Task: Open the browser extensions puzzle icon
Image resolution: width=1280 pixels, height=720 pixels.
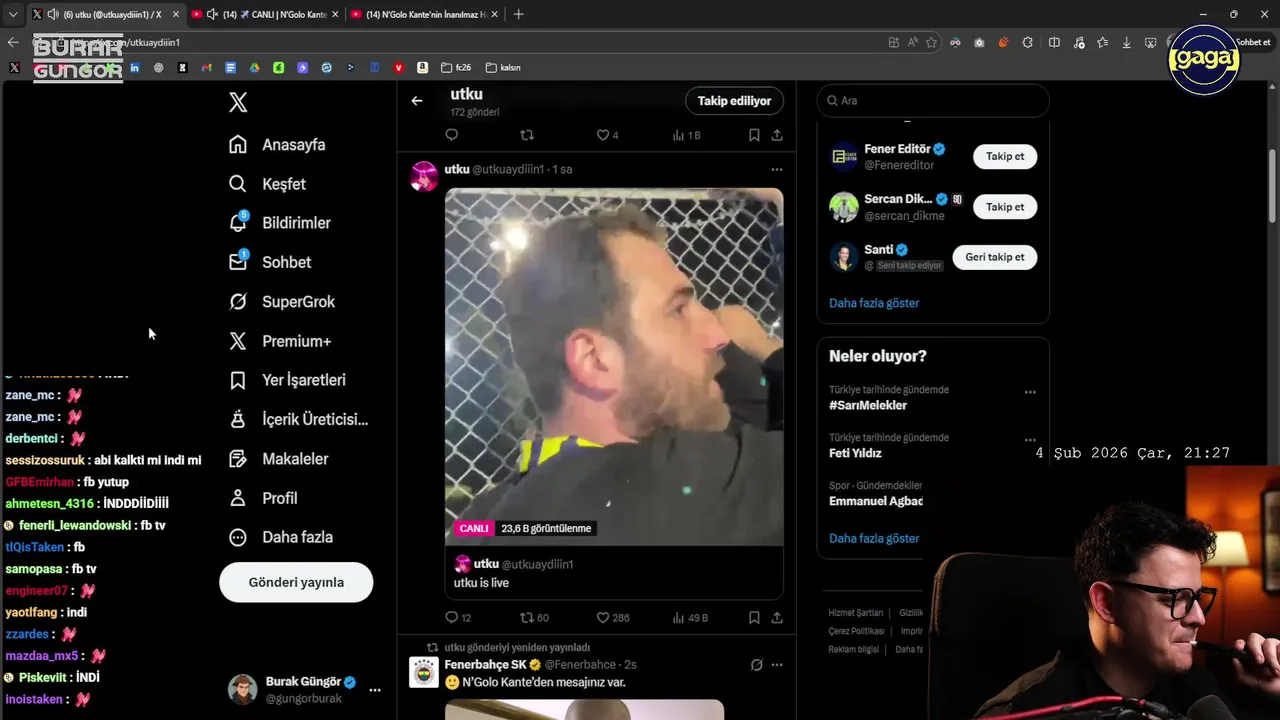Action: pyautogui.click(x=1027, y=42)
